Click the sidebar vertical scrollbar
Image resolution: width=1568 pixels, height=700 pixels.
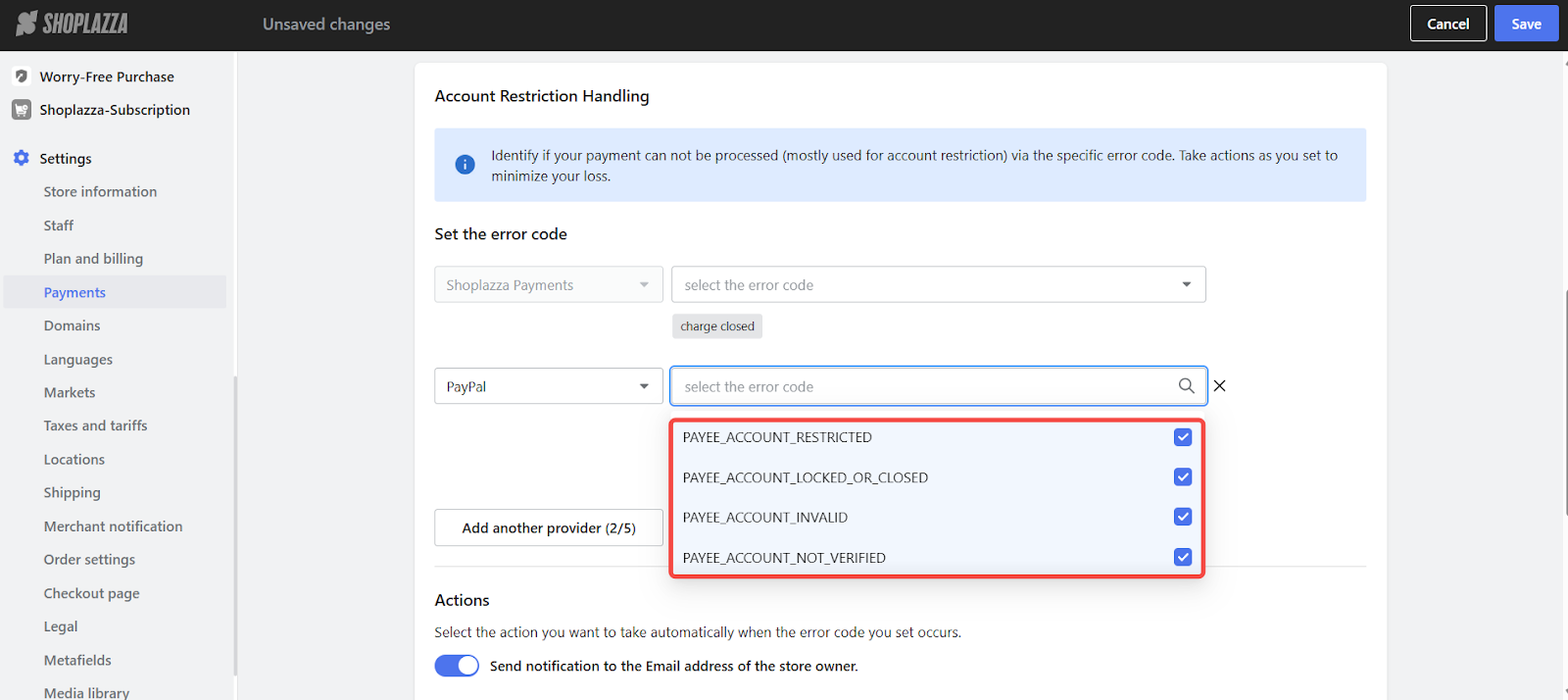235,525
